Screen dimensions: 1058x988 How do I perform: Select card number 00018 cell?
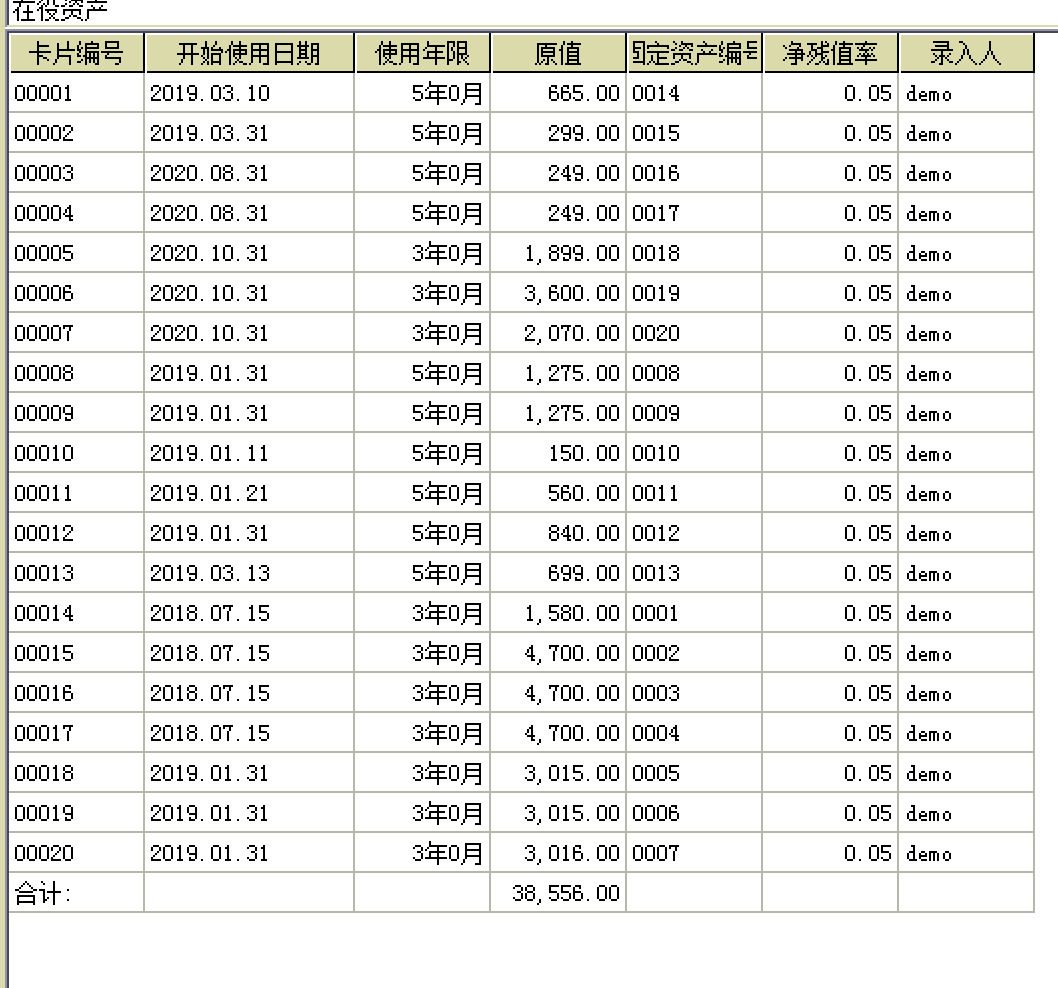click(x=76, y=773)
